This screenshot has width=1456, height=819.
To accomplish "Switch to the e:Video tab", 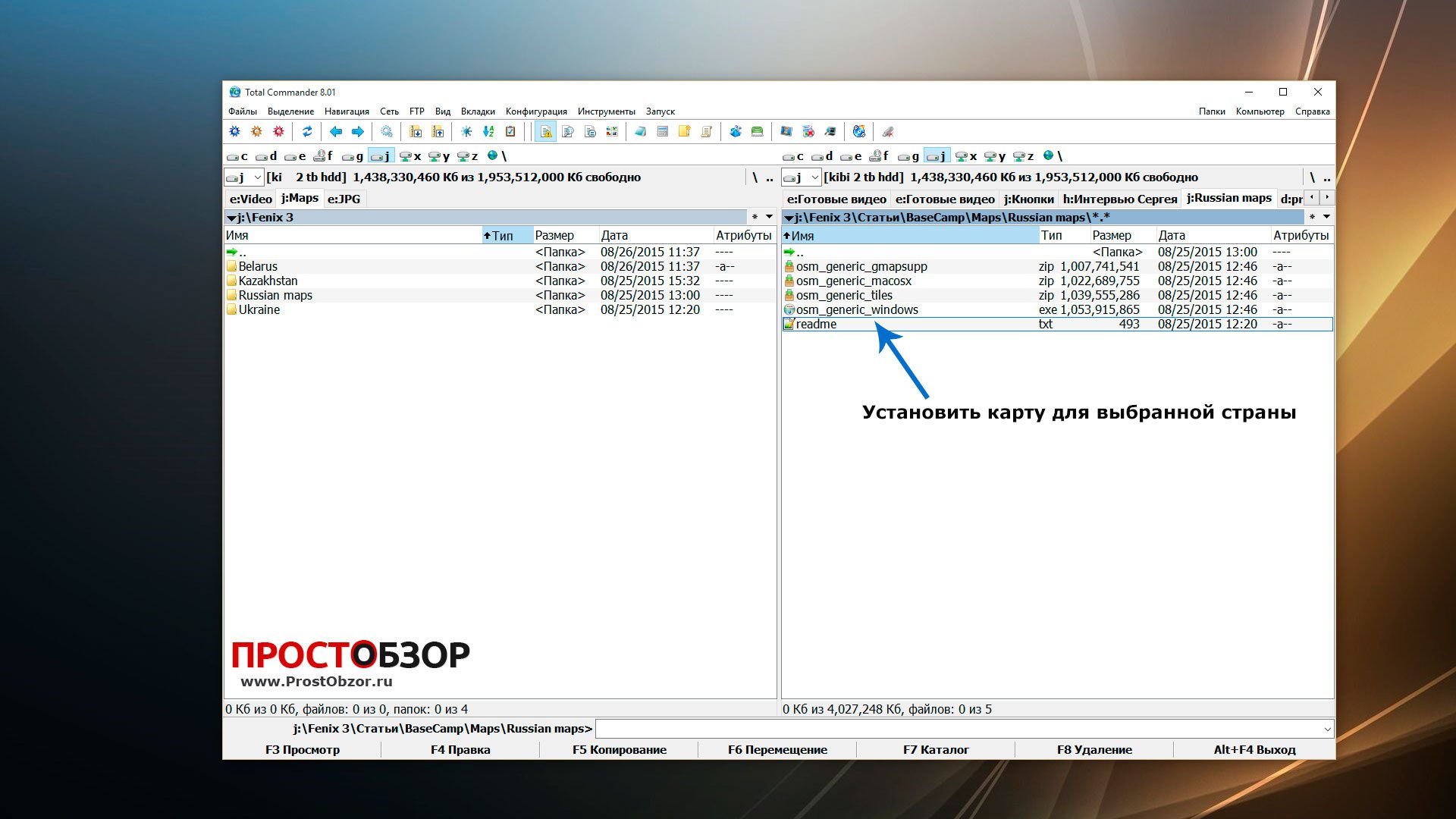I will pyautogui.click(x=250, y=199).
